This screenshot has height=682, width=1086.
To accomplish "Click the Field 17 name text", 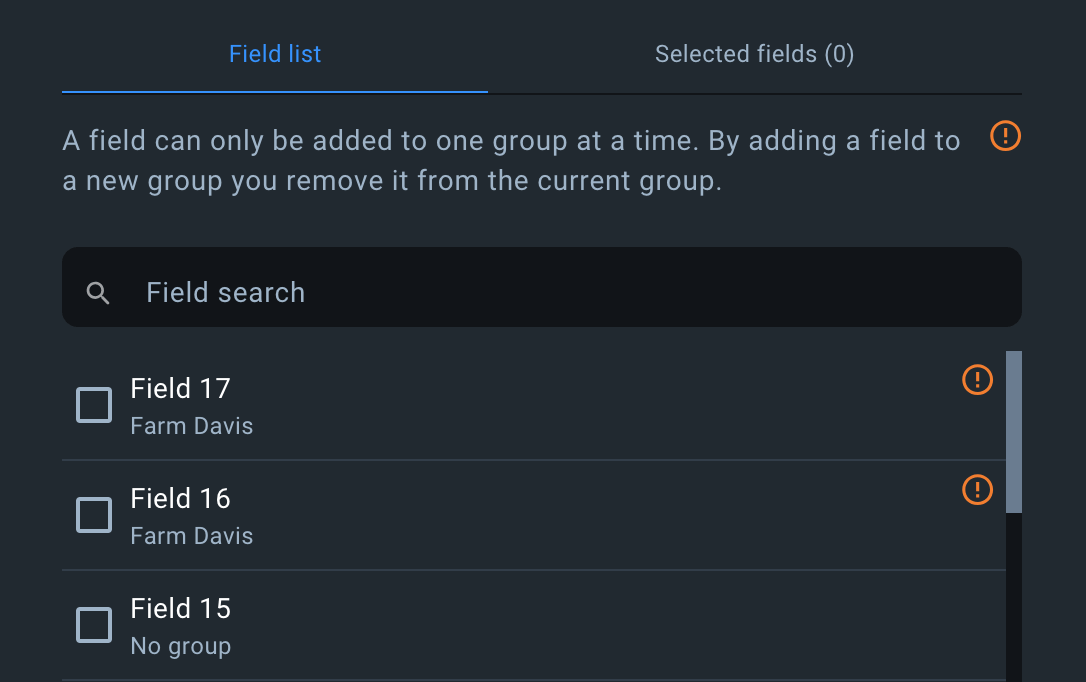I will pyautogui.click(x=180, y=388).
